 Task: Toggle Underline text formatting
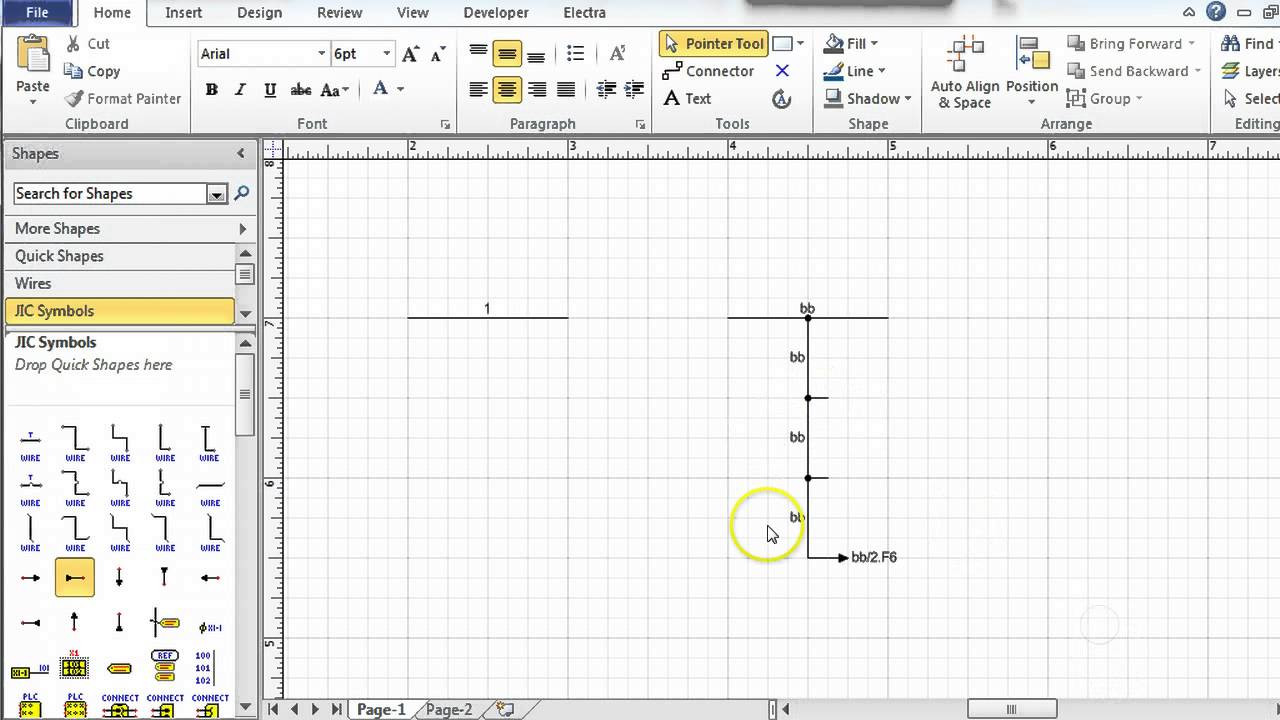click(x=270, y=90)
